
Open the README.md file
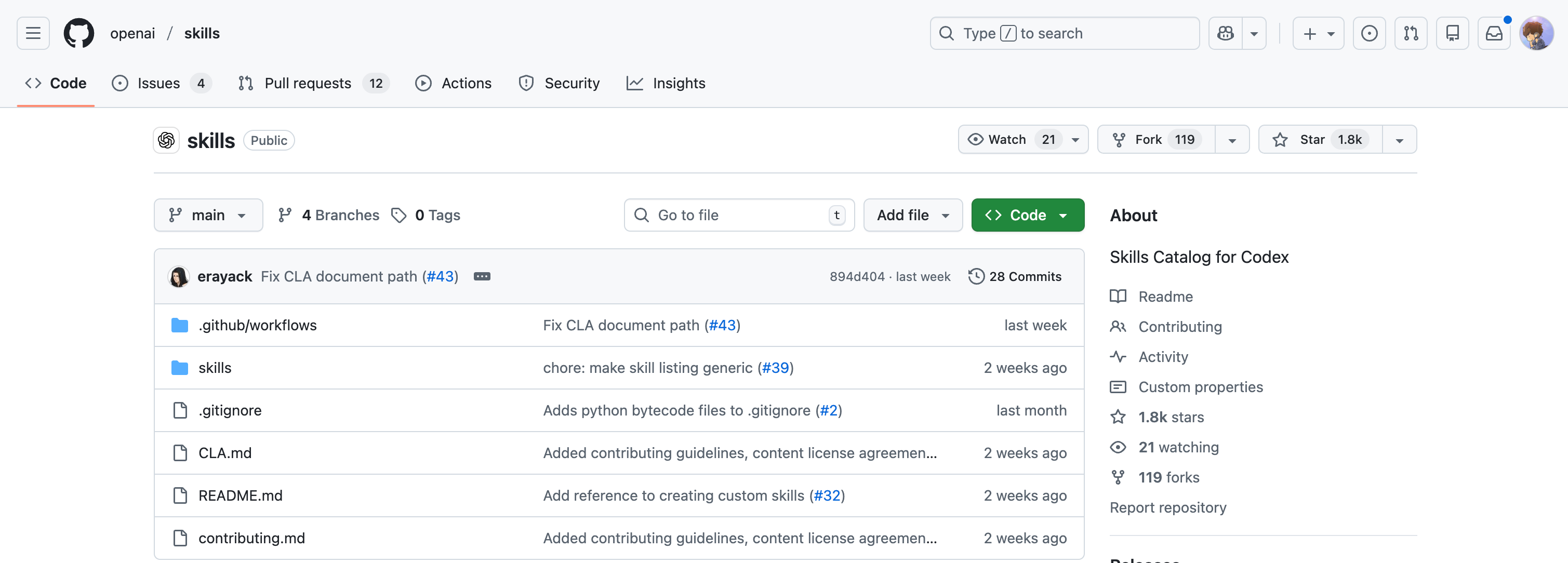click(x=241, y=495)
